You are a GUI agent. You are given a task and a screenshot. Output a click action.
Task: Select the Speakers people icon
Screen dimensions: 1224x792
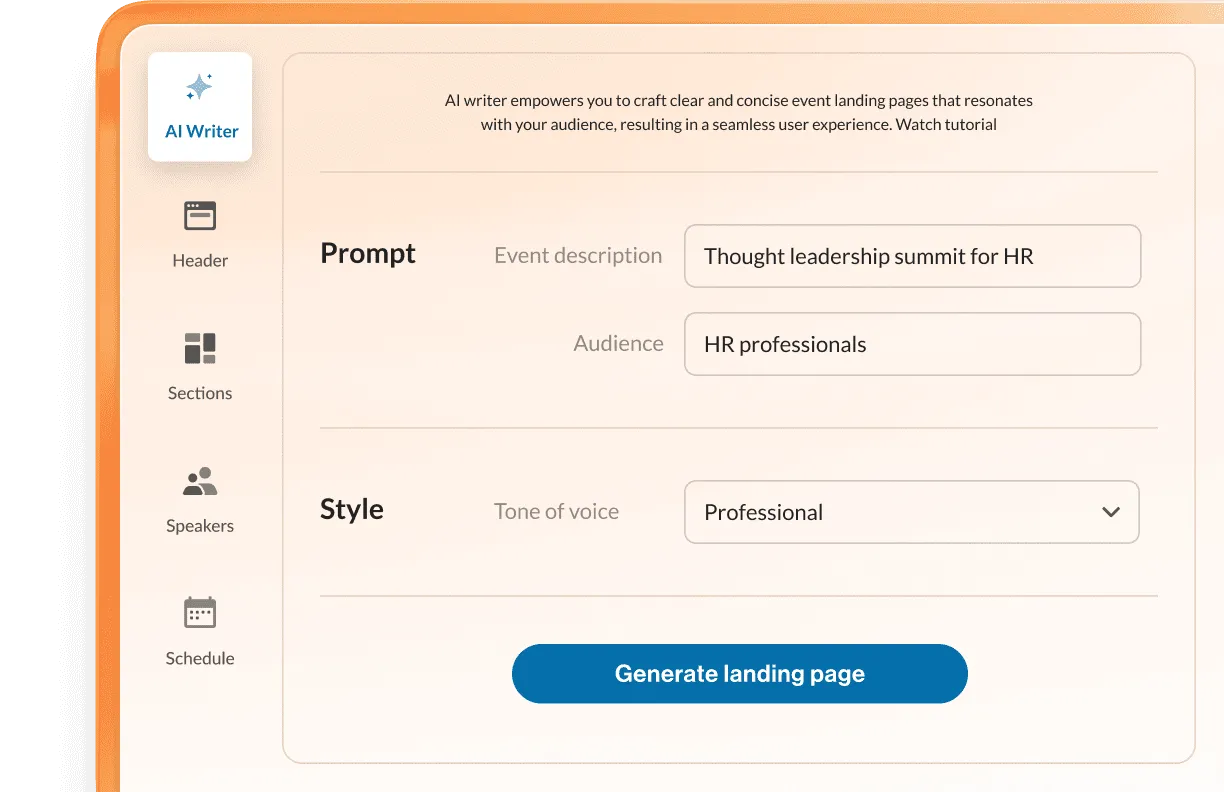click(199, 479)
